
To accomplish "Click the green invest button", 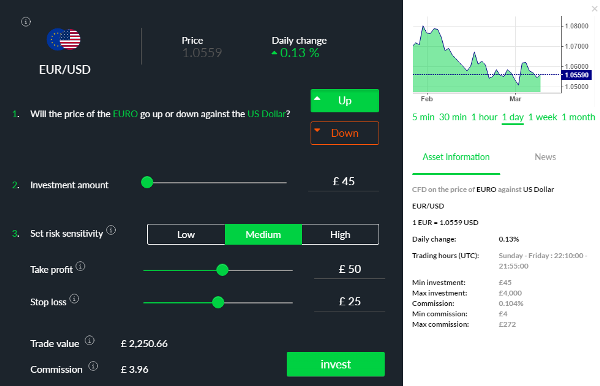I will point(336,364).
